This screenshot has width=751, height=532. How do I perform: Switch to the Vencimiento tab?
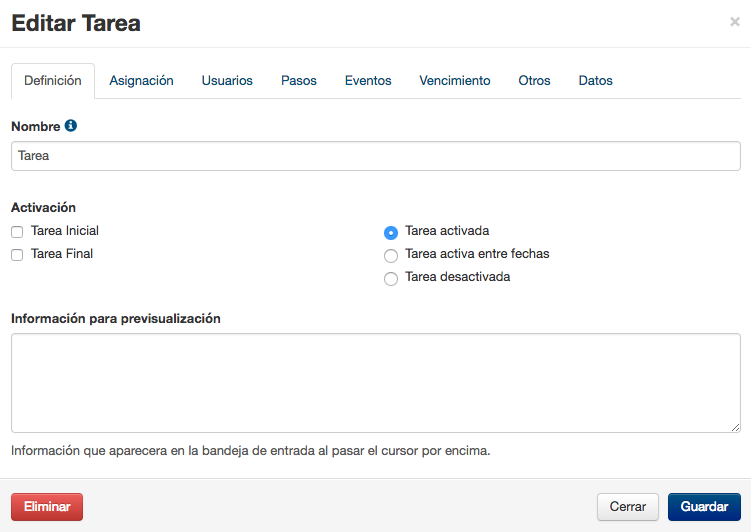pos(455,80)
